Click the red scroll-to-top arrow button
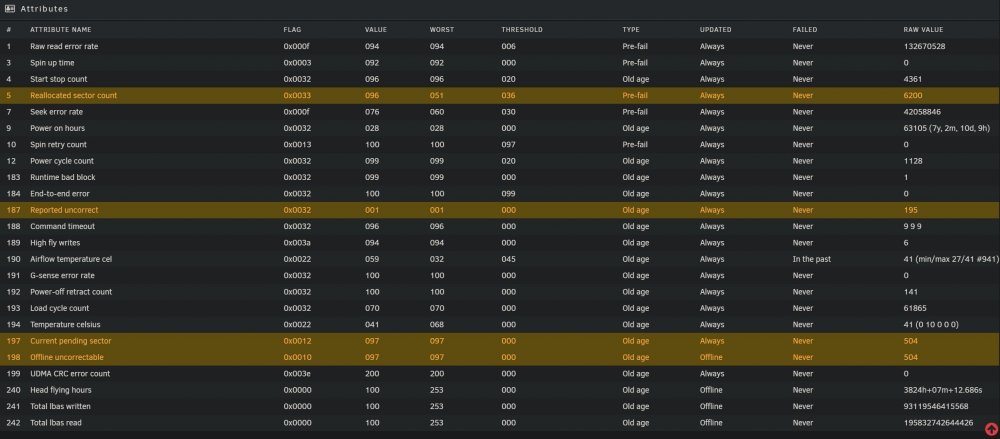The width and height of the screenshot is (1000, 439). [990, 429]
